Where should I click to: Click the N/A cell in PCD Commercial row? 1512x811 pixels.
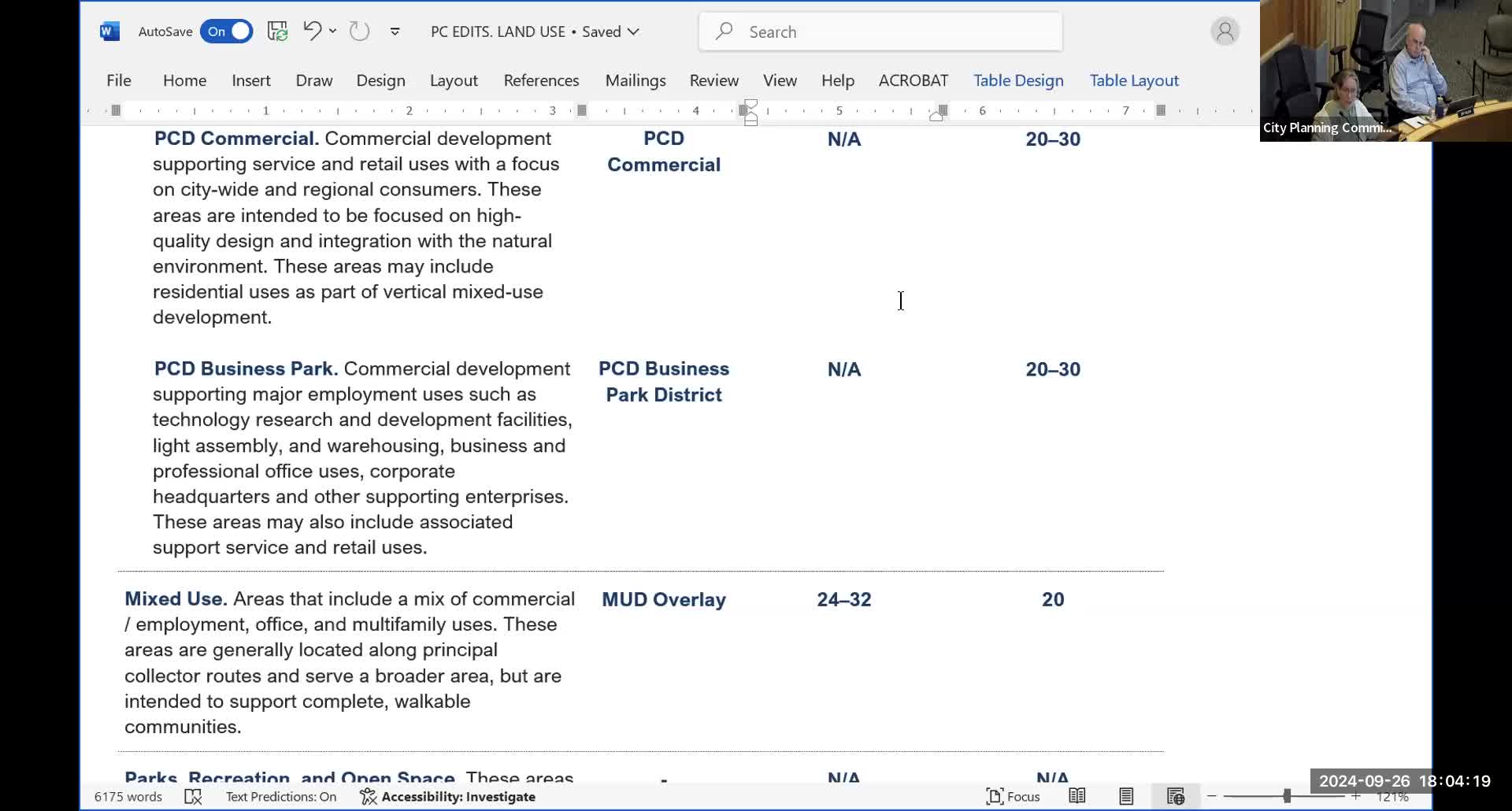click(x=844, y=139)
